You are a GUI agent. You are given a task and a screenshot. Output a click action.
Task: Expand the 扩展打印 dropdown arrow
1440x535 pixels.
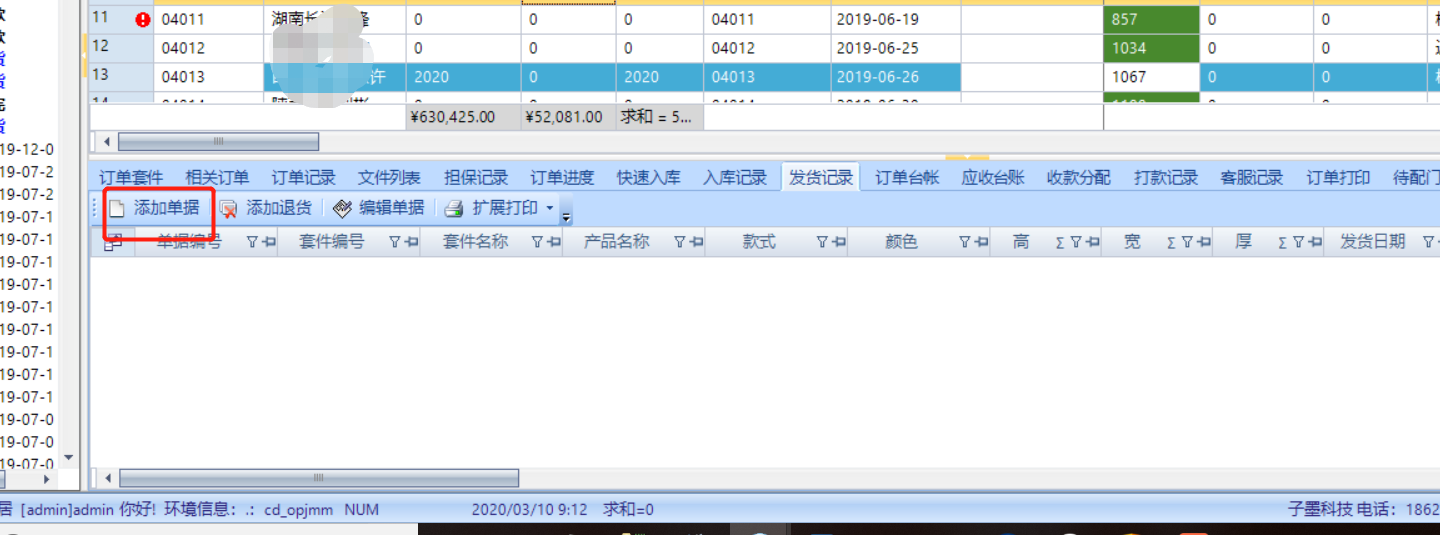(550, 209)
